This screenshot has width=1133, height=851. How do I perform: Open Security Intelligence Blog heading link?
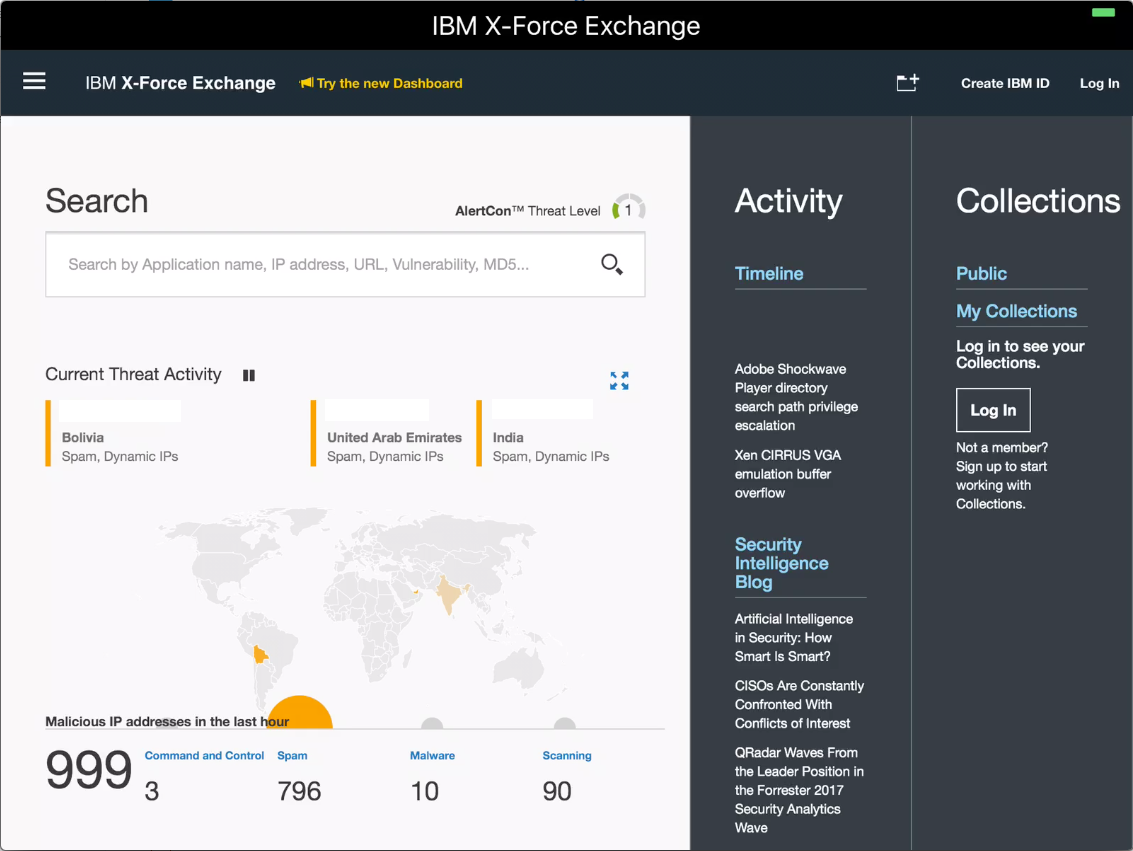point(781,563)
